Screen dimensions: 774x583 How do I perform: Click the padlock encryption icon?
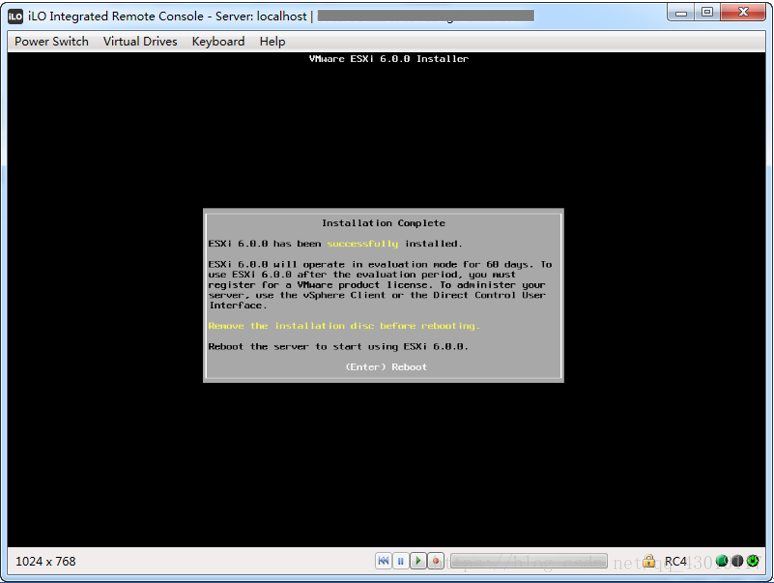coord(649,561)
